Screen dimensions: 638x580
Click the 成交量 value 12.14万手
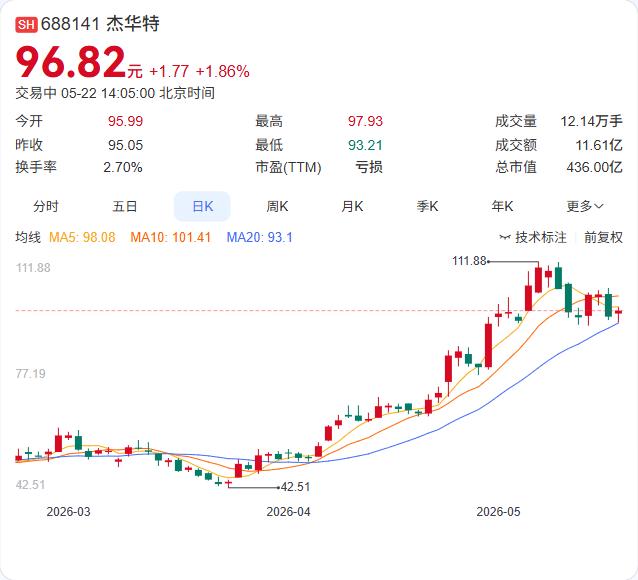point(591,121)
